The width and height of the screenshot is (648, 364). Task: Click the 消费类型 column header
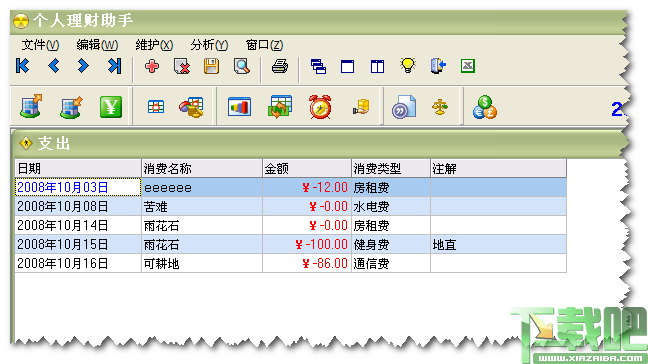(x=391, y=168)
